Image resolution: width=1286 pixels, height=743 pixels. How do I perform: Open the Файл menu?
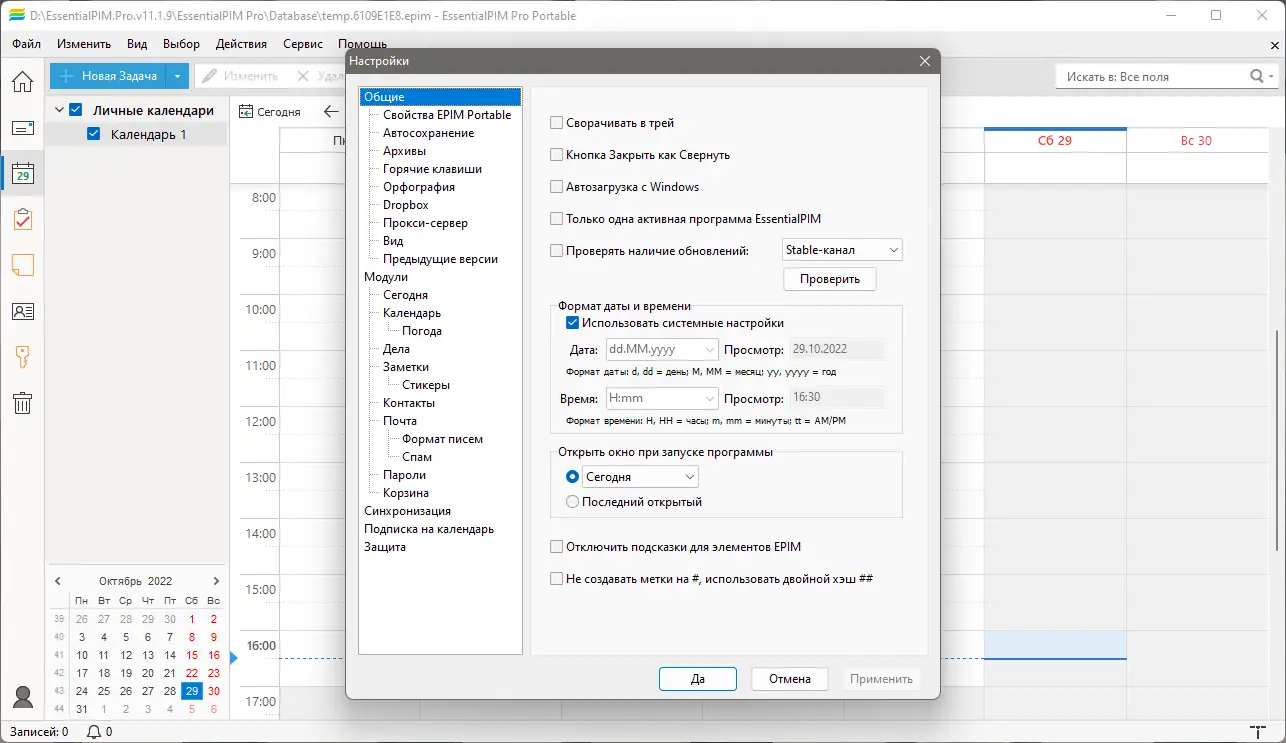click(x=27, y=44)
